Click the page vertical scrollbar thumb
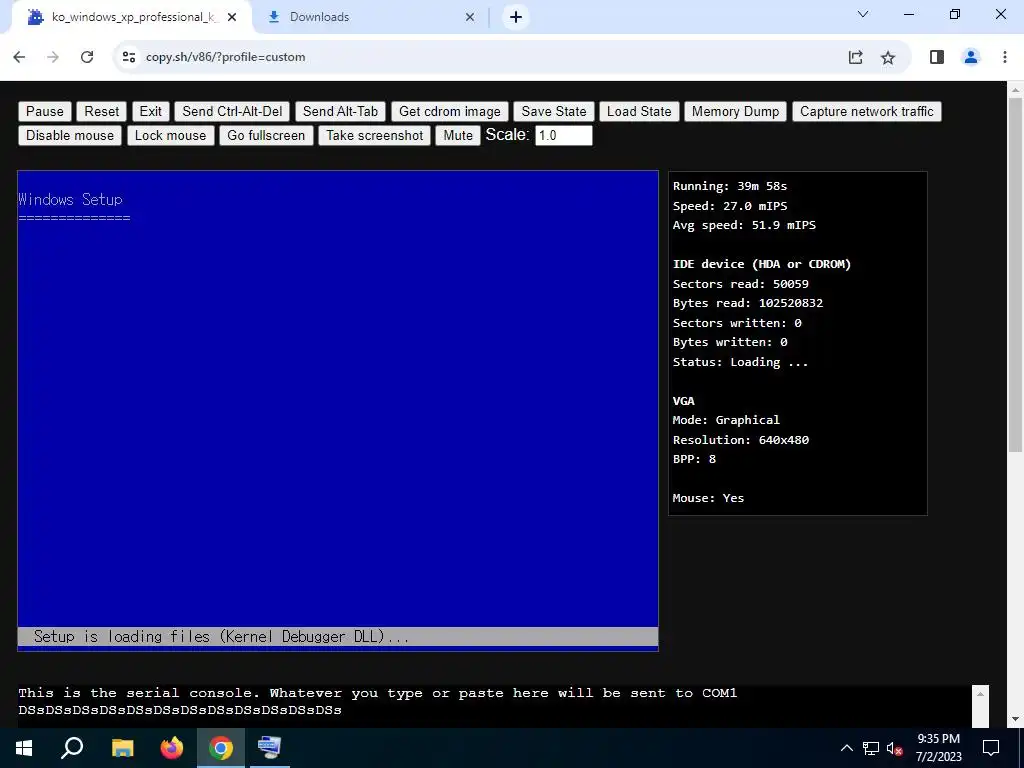This screenshot has height=768, width=1024. coord(1015,274)
